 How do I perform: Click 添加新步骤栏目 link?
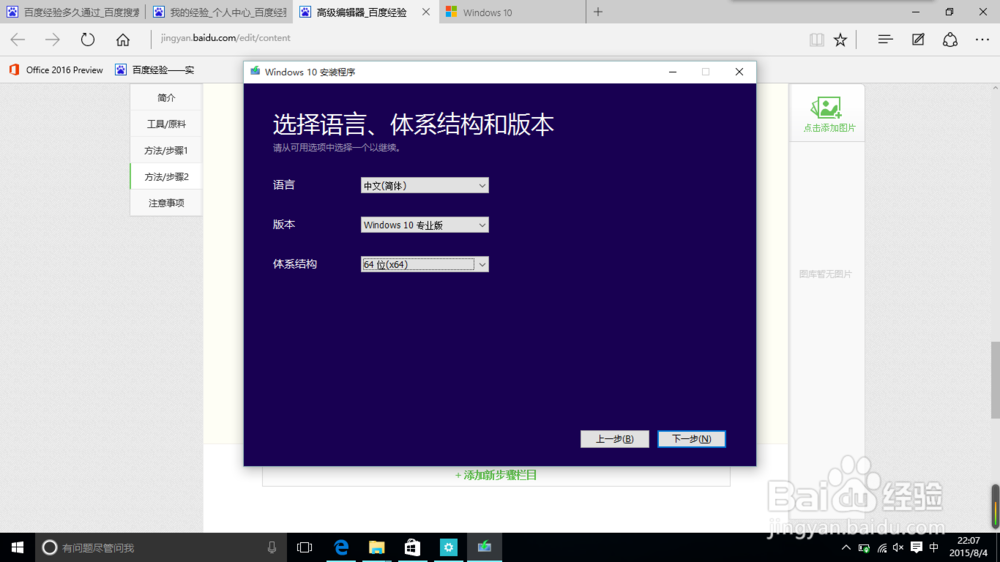(496, 475)
